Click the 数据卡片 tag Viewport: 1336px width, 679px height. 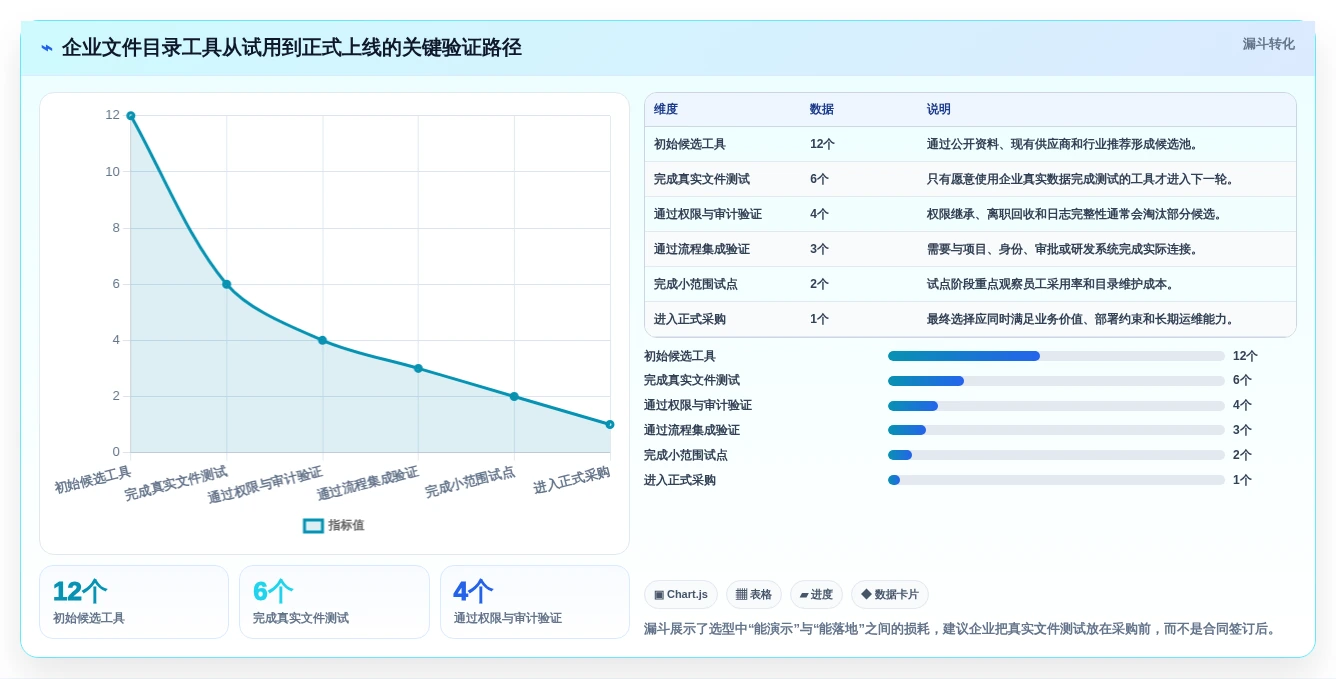890,594
